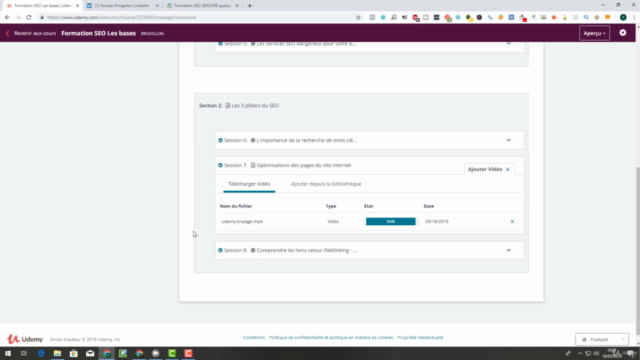Click the Session 8 video type icon
The image size is (640, 360).
tap(253, 250)
